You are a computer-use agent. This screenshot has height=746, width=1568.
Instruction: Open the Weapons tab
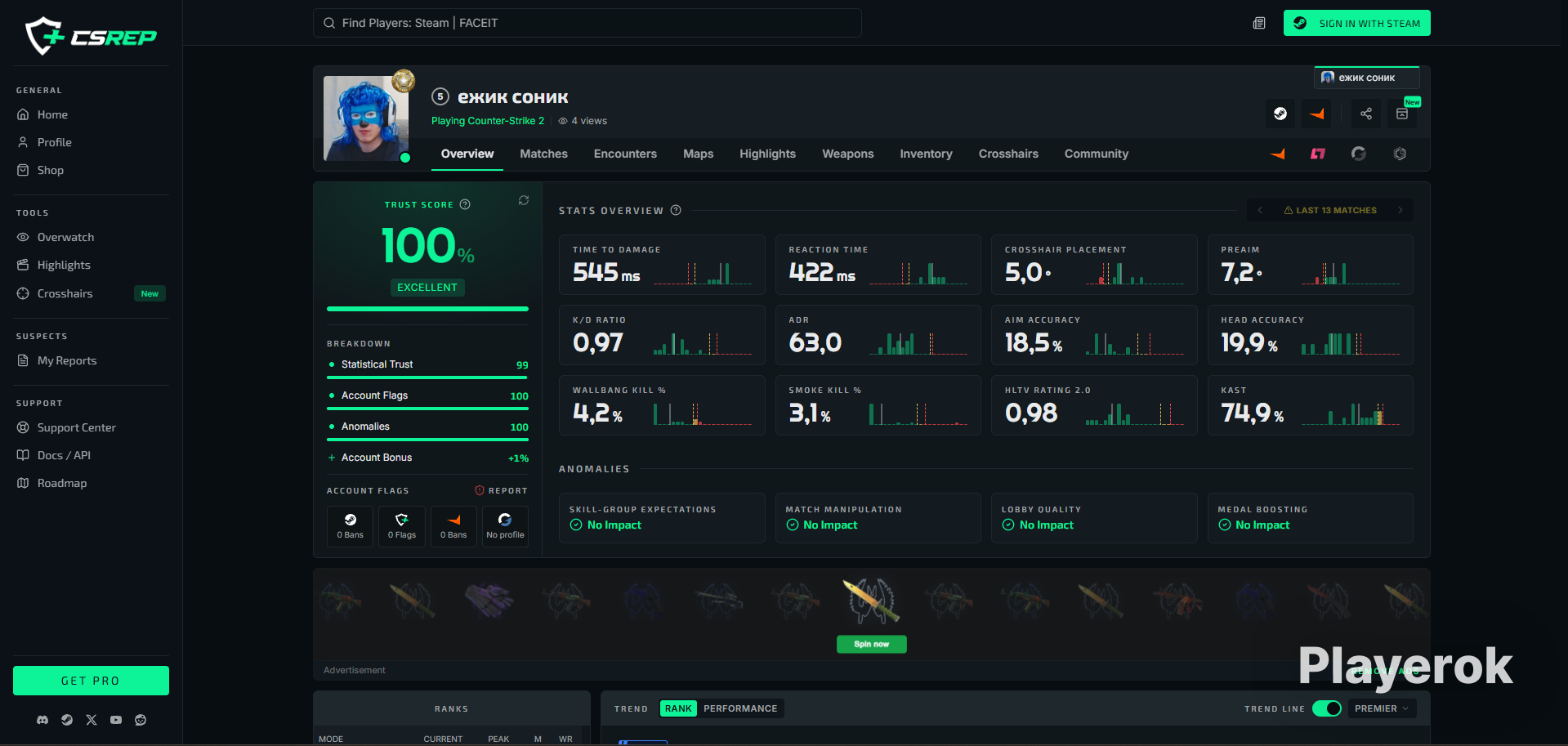click(x=847, y=154)
